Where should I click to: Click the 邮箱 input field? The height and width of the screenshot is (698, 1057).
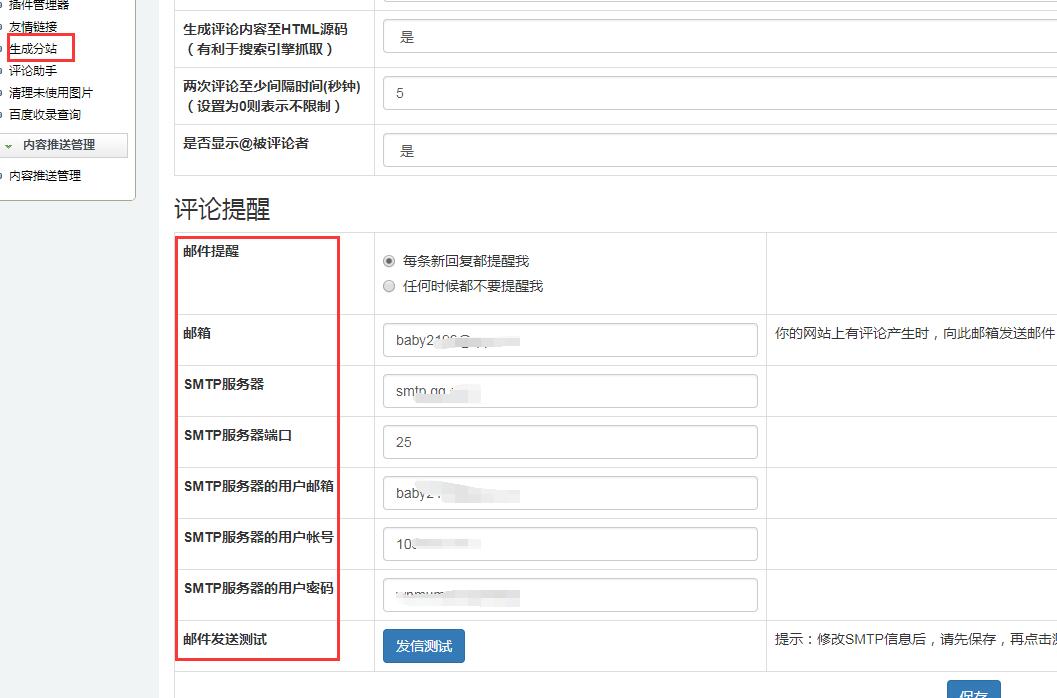coord(570,340)
